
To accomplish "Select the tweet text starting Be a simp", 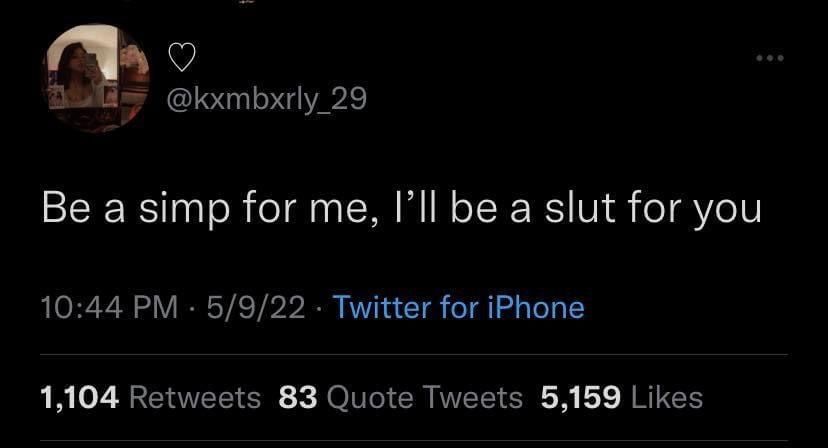I will (x=401, y=209).
